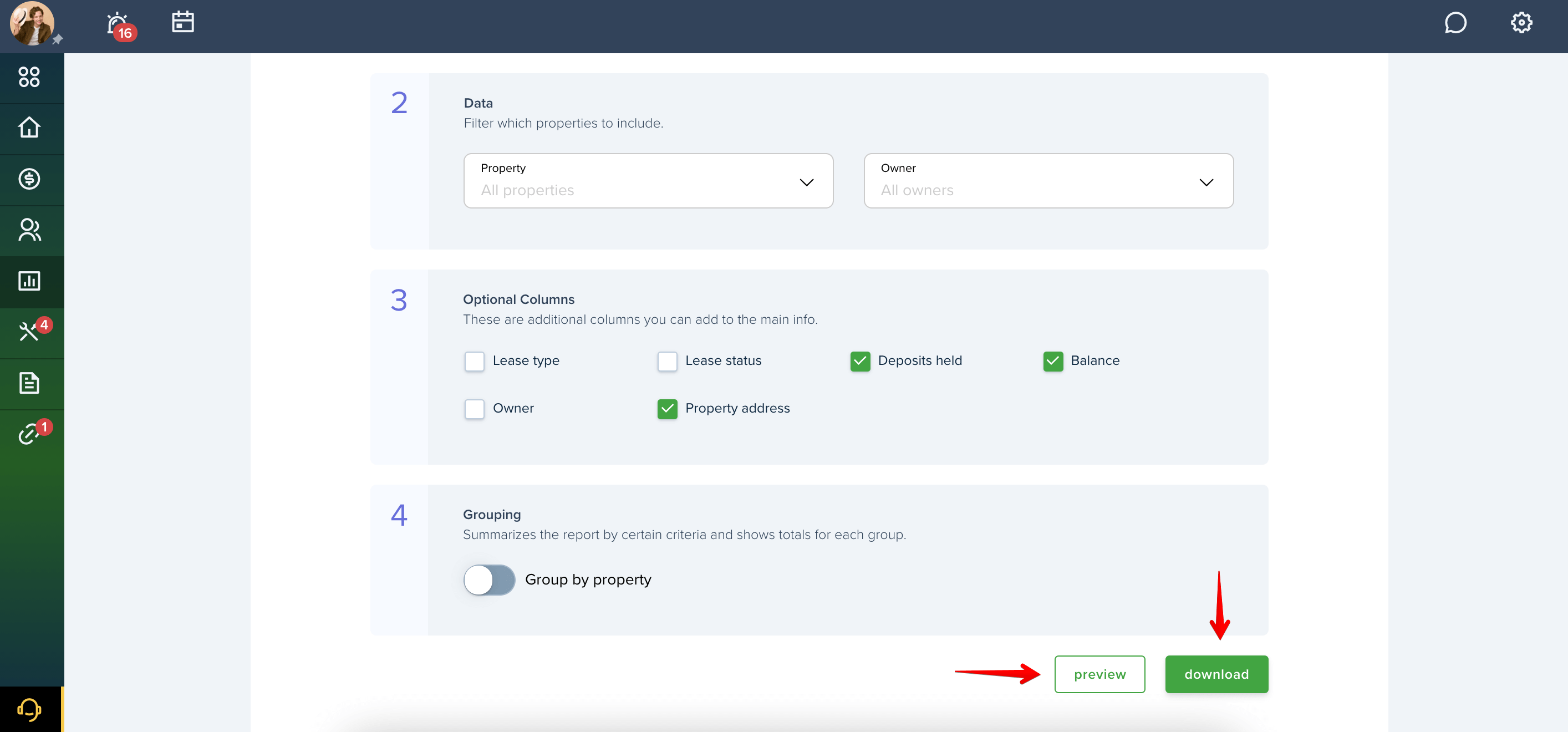
Task: Check the Lease status checkbox
Action: 667,361
